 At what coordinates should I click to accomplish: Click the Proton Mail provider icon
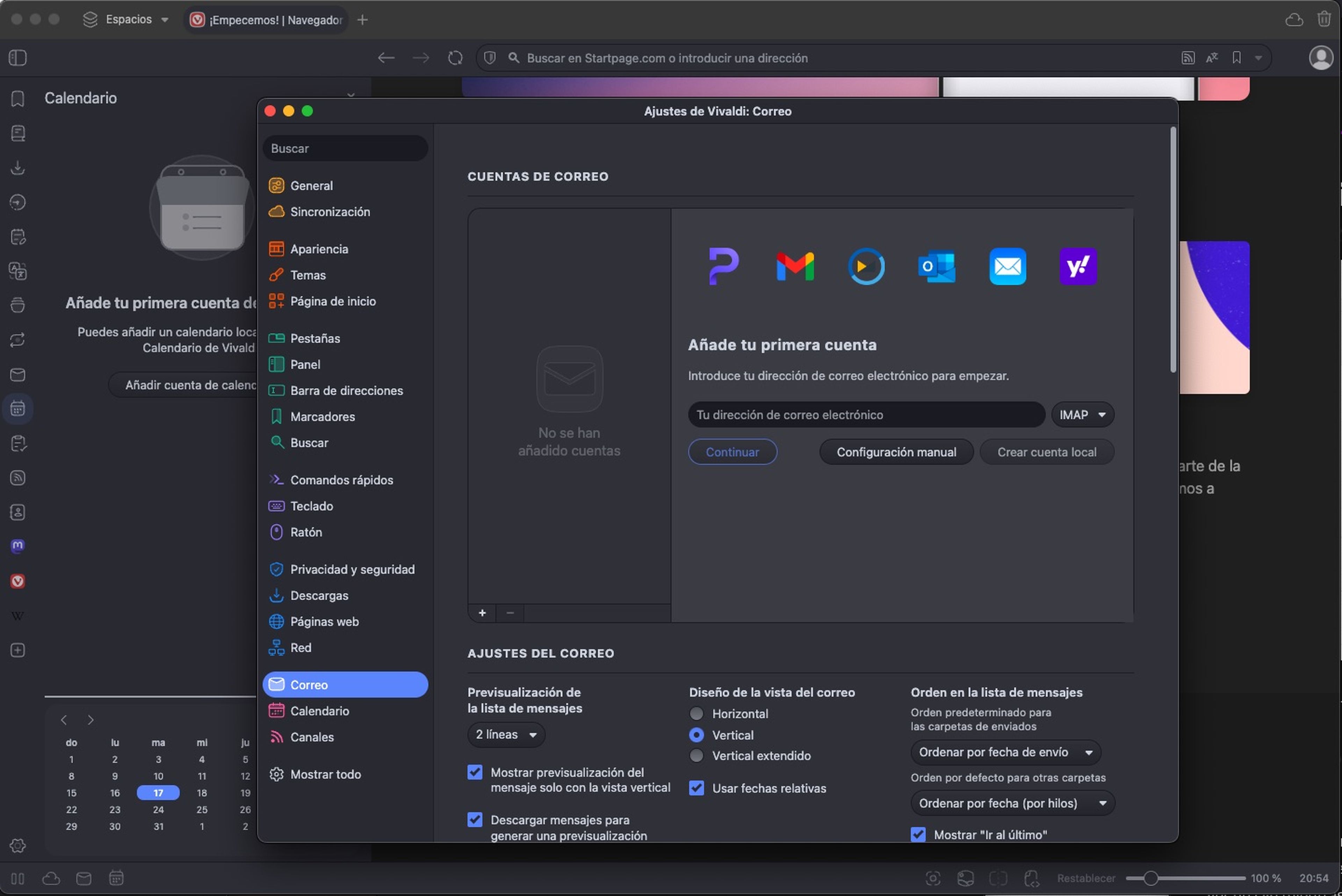tap(723, 266)
